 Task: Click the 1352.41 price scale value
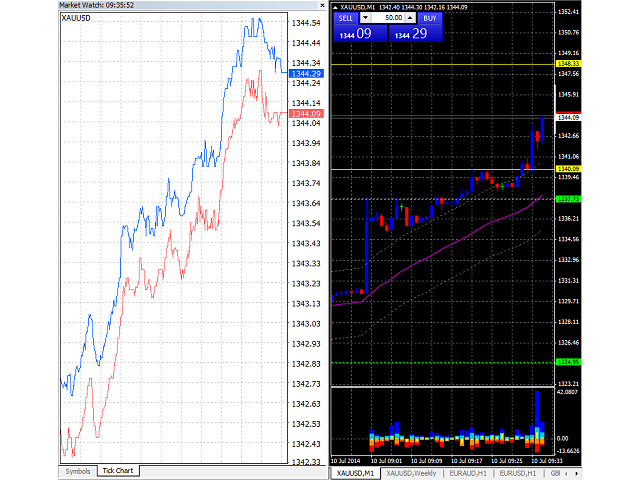[x=568, y=12]
